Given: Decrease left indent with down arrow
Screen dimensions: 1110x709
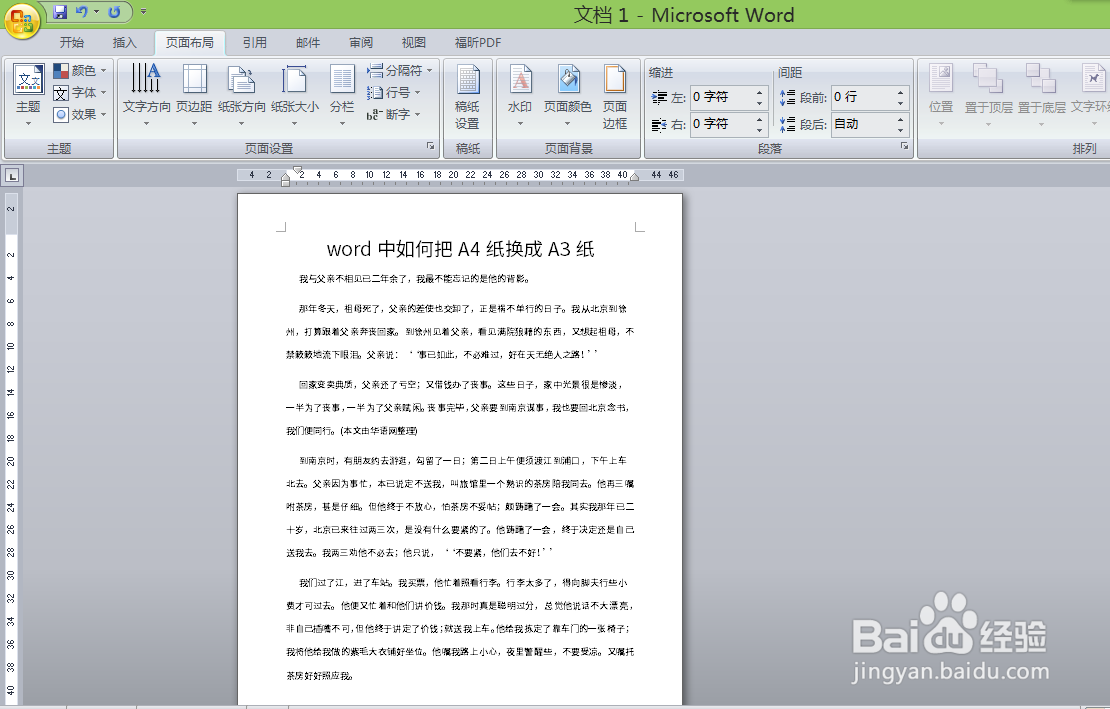Looking at the screenshot, I should [760, 103].
